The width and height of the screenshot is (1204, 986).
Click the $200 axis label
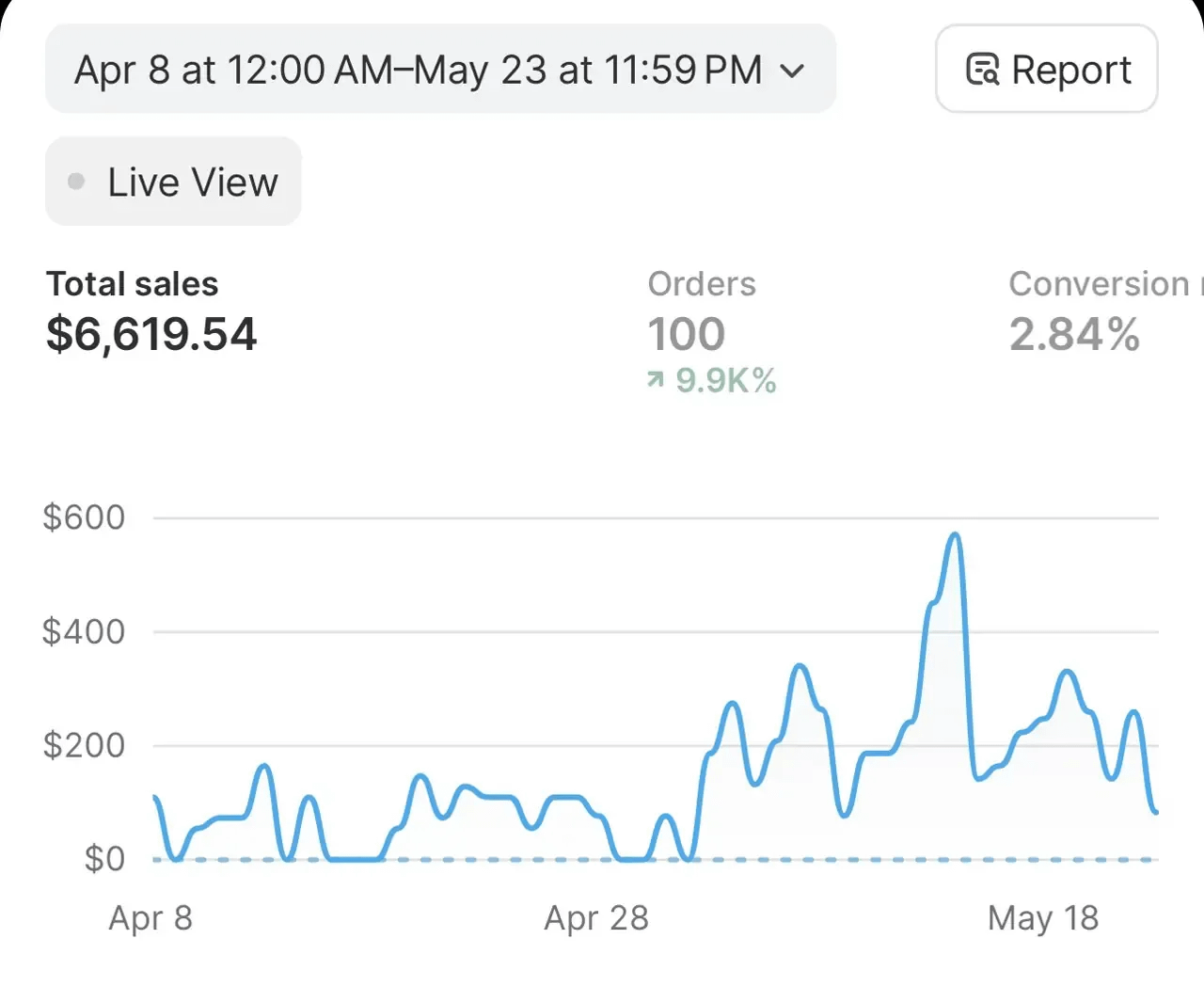coord(84,745)
